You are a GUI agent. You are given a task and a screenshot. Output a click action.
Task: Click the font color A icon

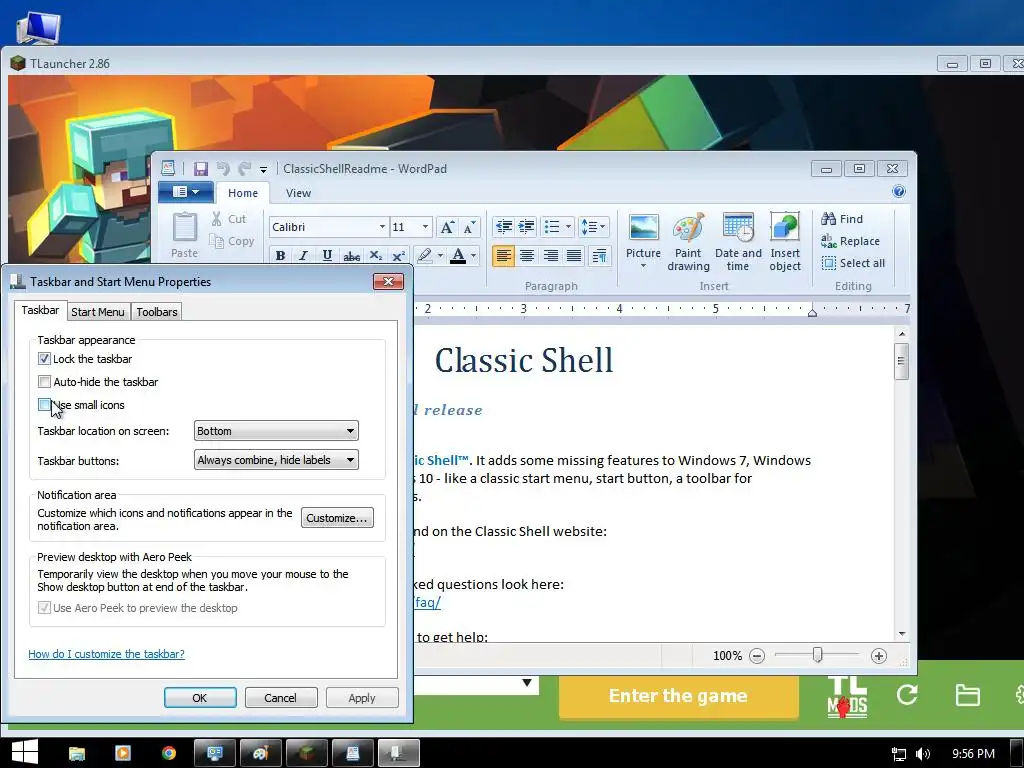[458, 255]
